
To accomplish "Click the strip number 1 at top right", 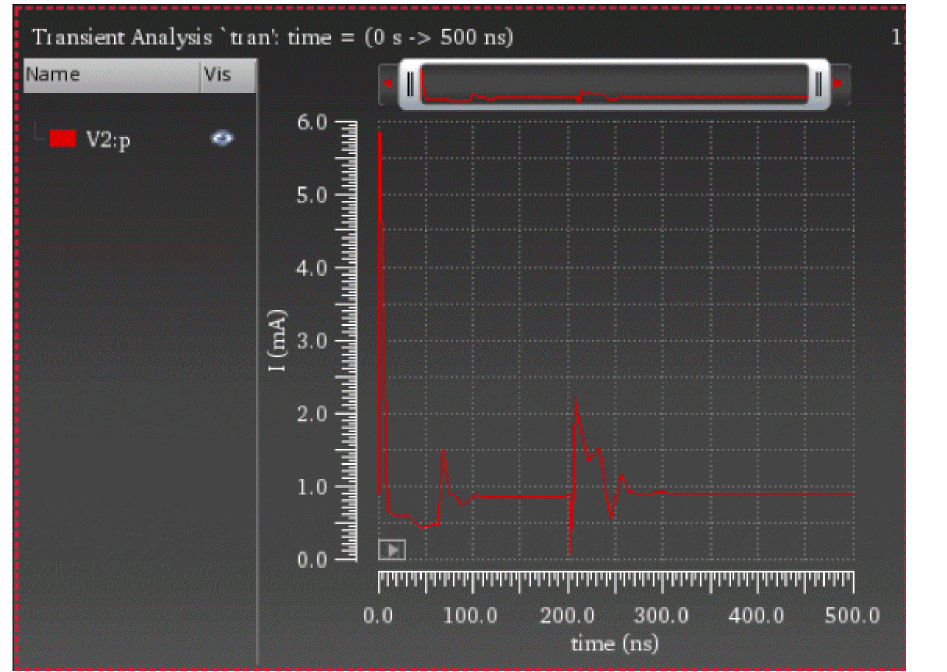I will tap(896, 37).
